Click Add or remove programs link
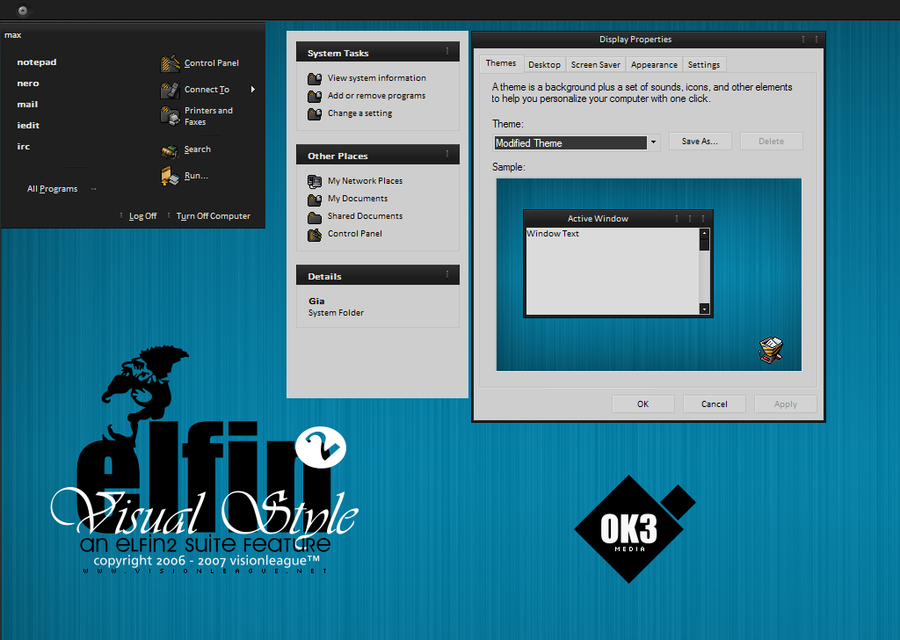Viewport: 900px width, 640px height. coord(377,96)
